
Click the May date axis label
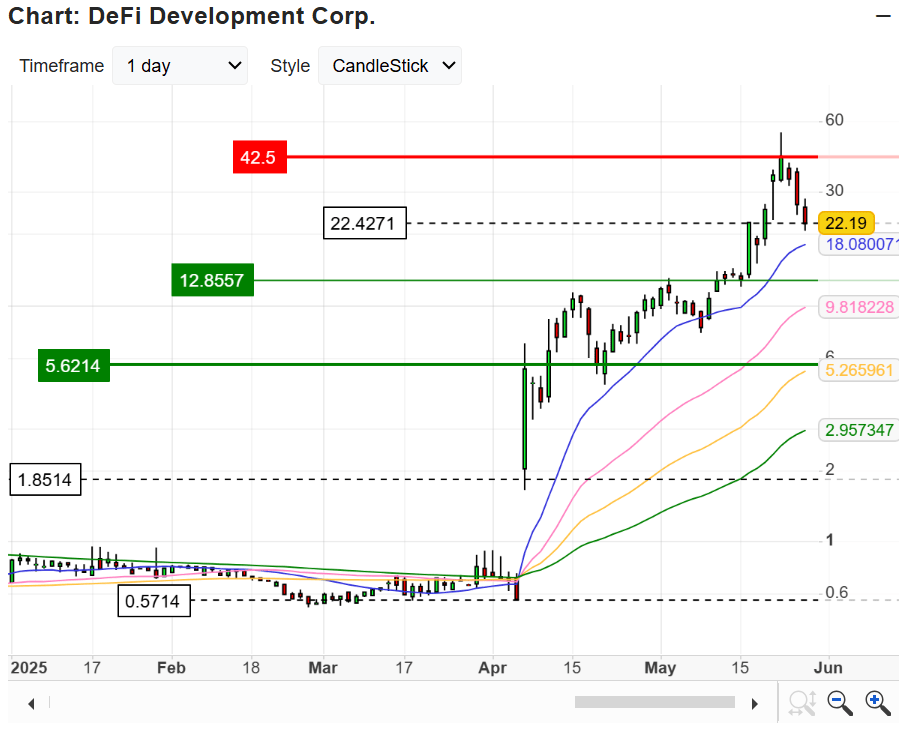(660, 668)
